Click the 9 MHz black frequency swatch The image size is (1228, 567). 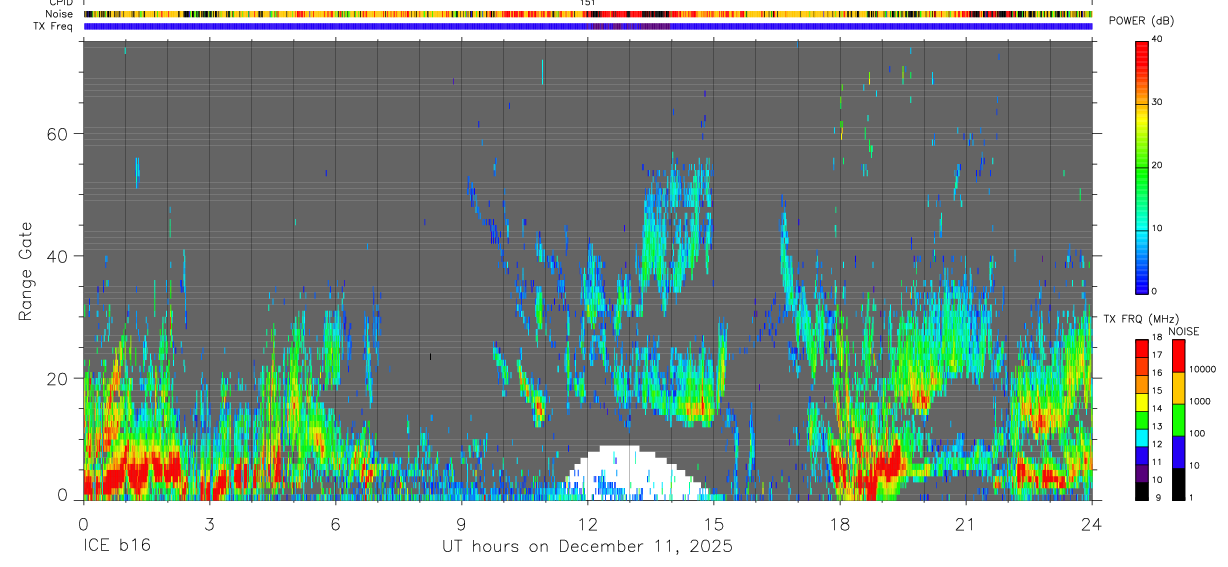point(1142,492)
